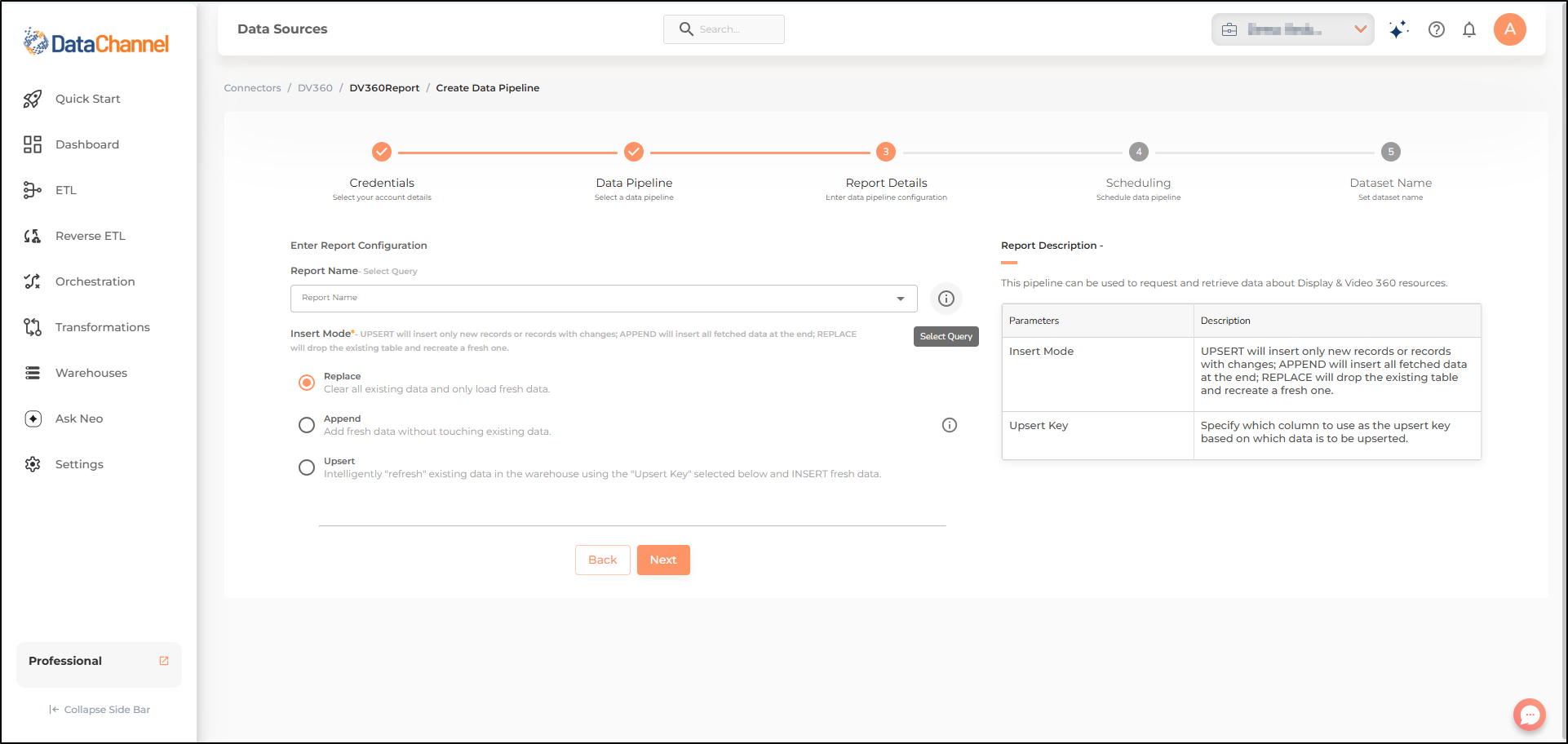Open Quick Start in sidebar

[x=88, y=99]
